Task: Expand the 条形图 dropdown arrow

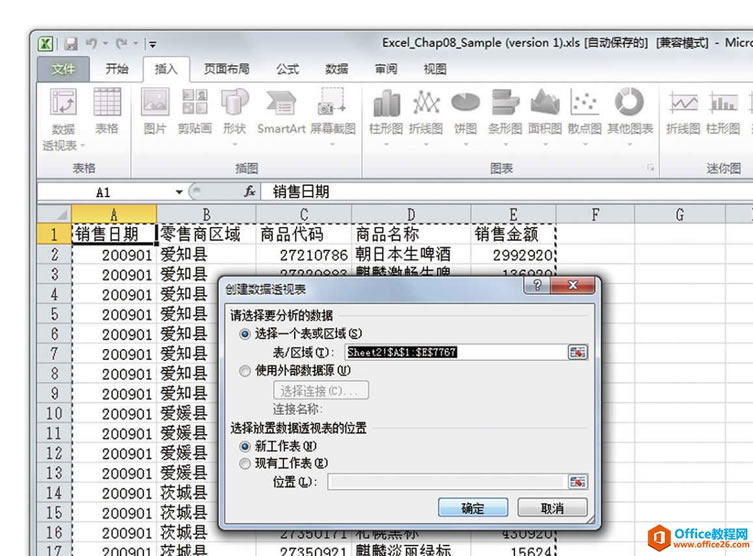Action: click(505, 144)
